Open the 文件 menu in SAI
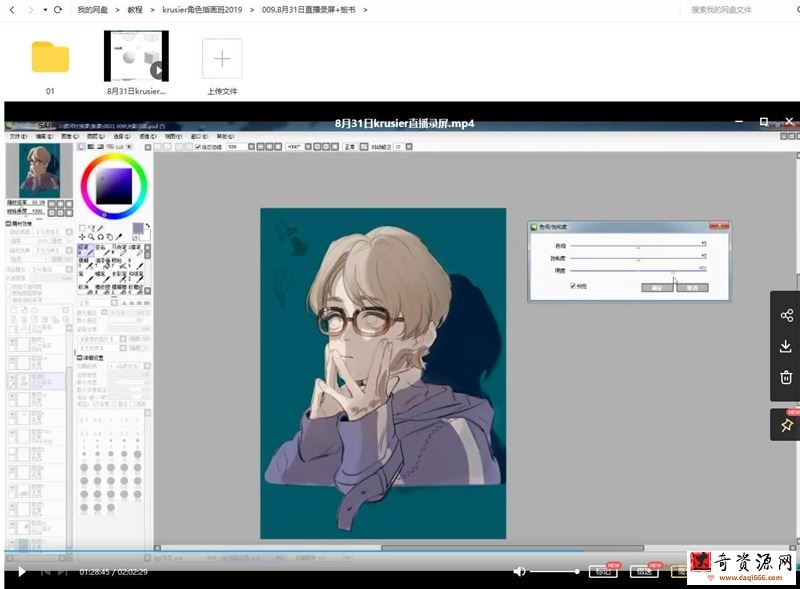 point(18,136)
